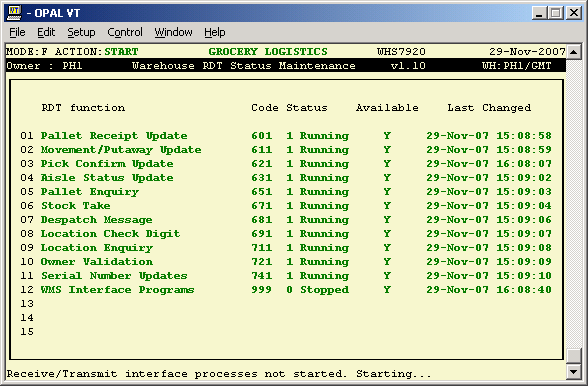
Task: Select the Location Check Digit row
Action: point(286,234)
